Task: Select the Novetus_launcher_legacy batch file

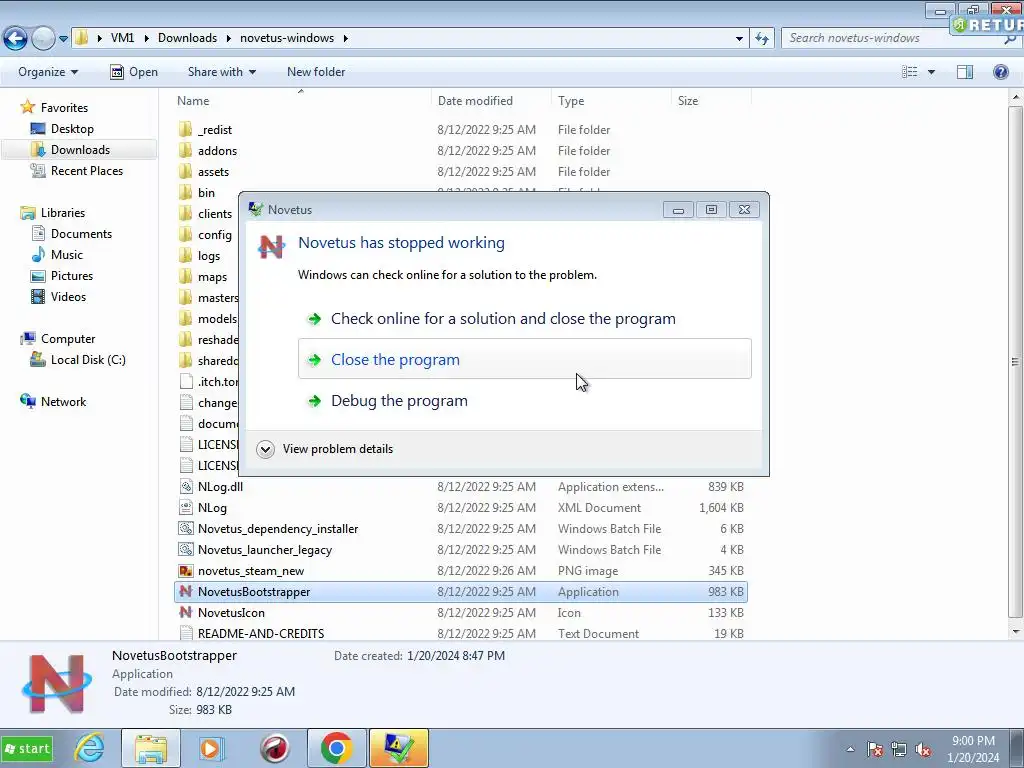Action: point(264,549)
